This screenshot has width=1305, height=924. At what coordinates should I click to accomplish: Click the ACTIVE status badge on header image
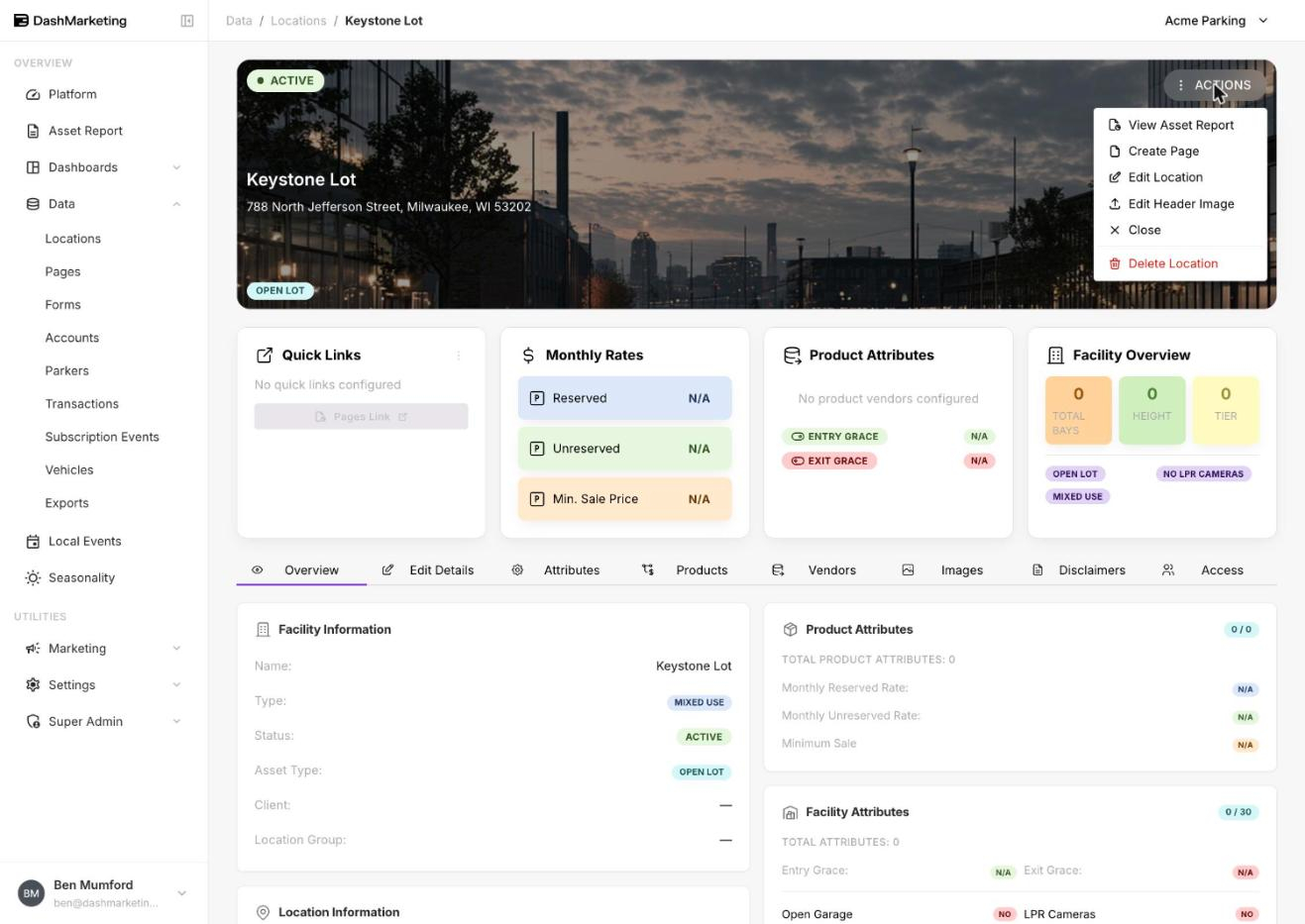(x=285, y=81)
